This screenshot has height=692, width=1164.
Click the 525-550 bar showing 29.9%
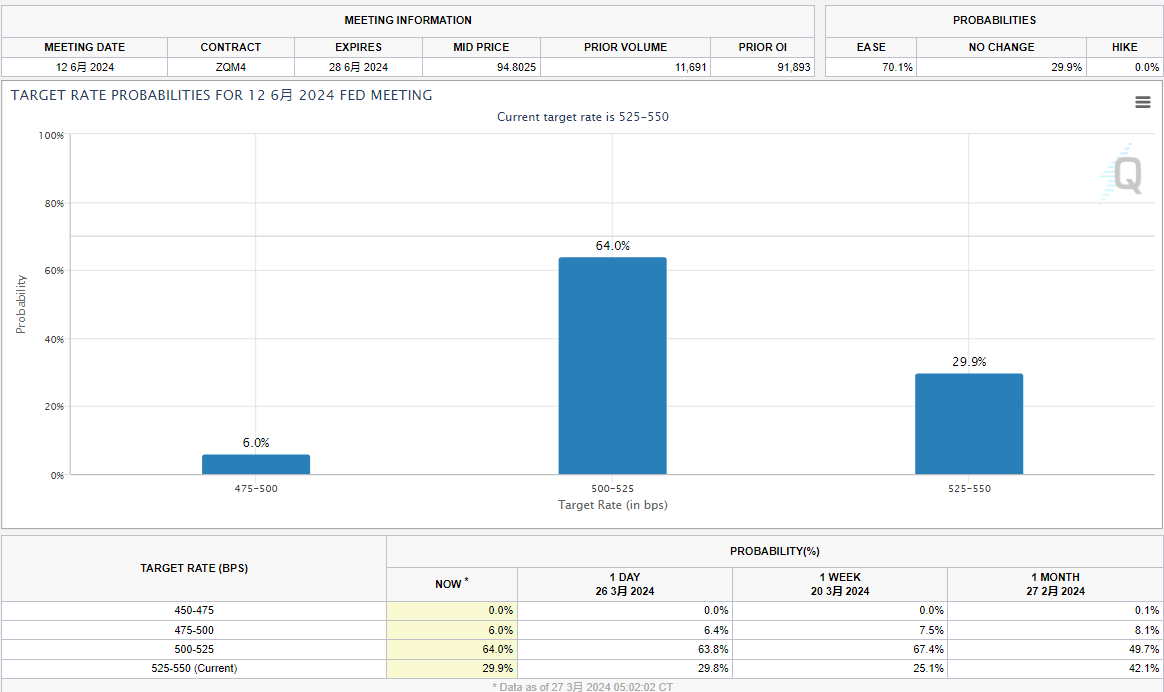tap(968, 423)
